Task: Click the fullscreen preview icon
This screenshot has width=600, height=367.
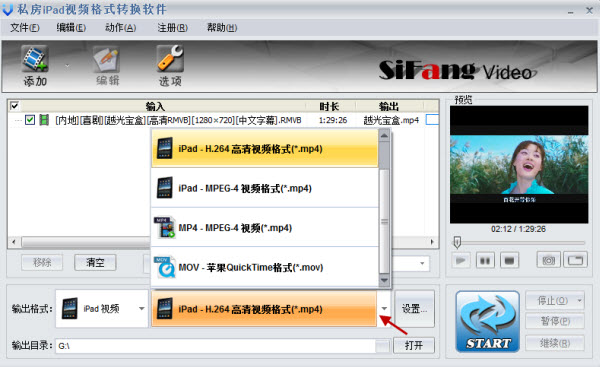Action: (576, 261)
